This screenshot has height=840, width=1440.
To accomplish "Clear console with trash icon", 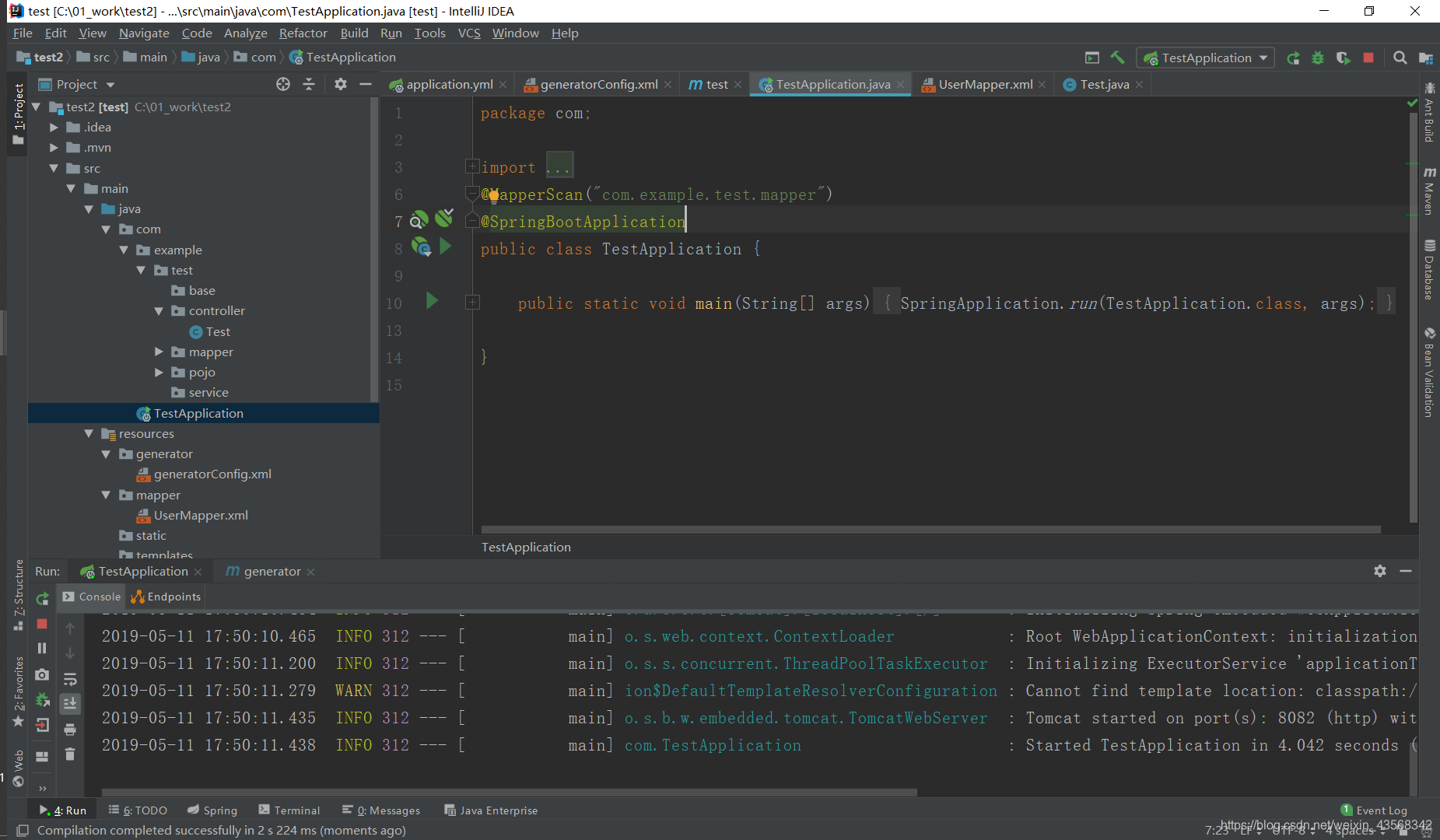I will [70, 754].
